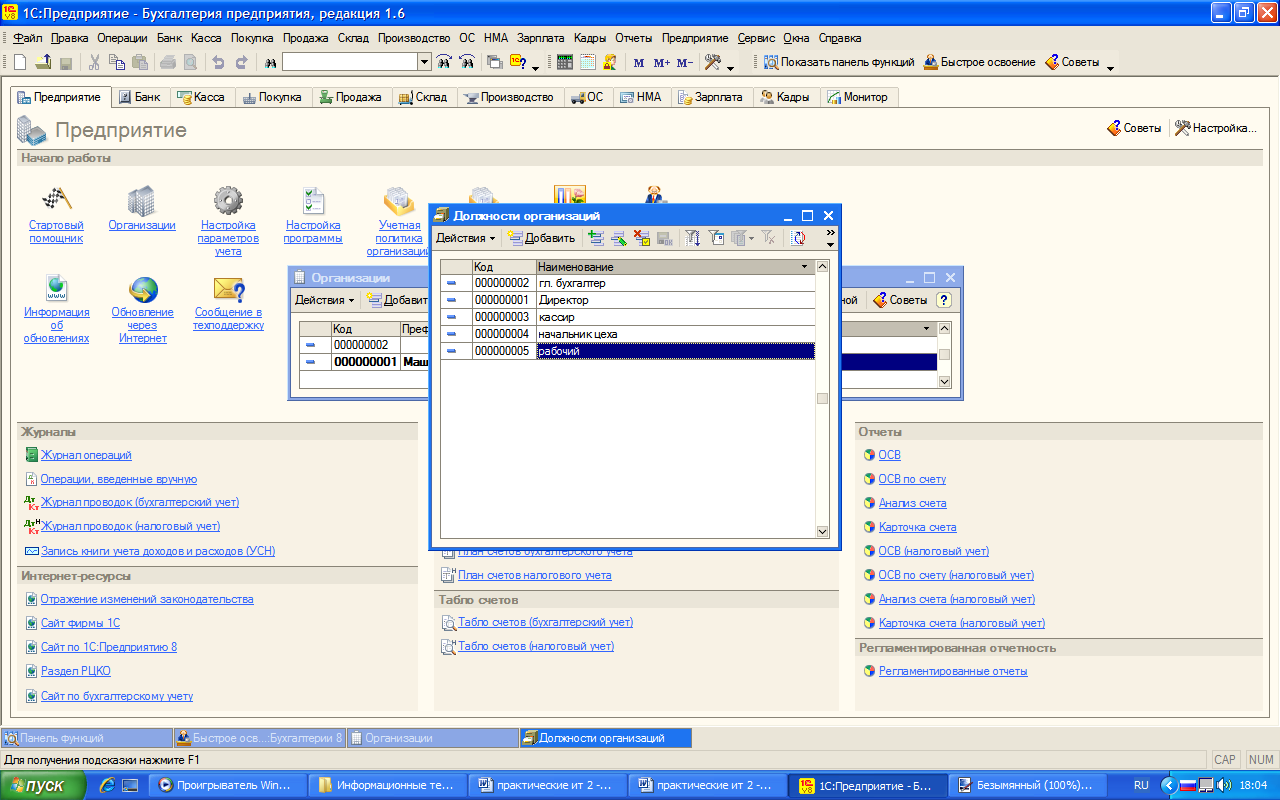Open Наименование column sort arrow
Image resolution: width=1280 pixels, height=800 pixels.
[x=804, y=267]
